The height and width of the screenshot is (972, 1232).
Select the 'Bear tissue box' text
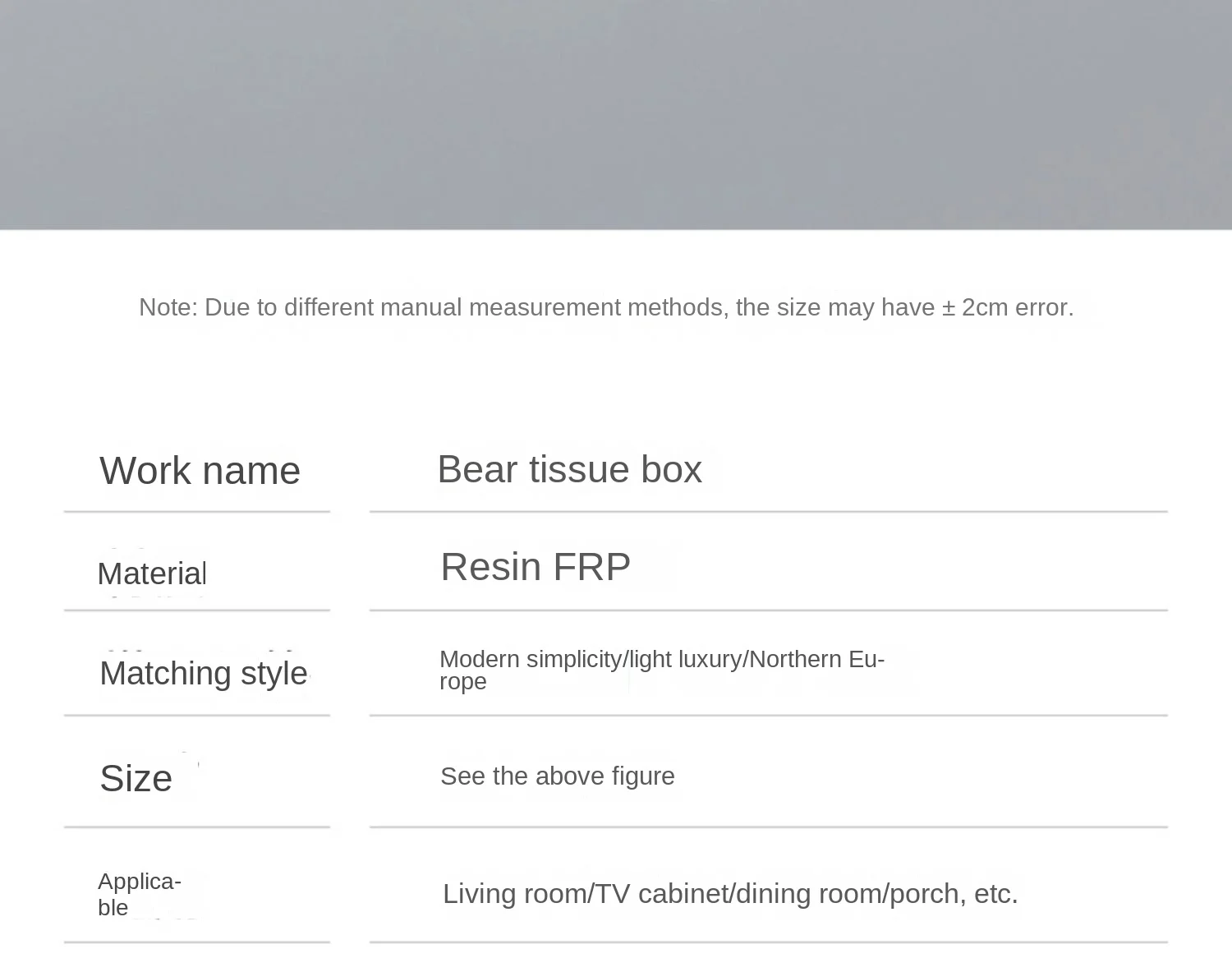(x=569, y=469)
